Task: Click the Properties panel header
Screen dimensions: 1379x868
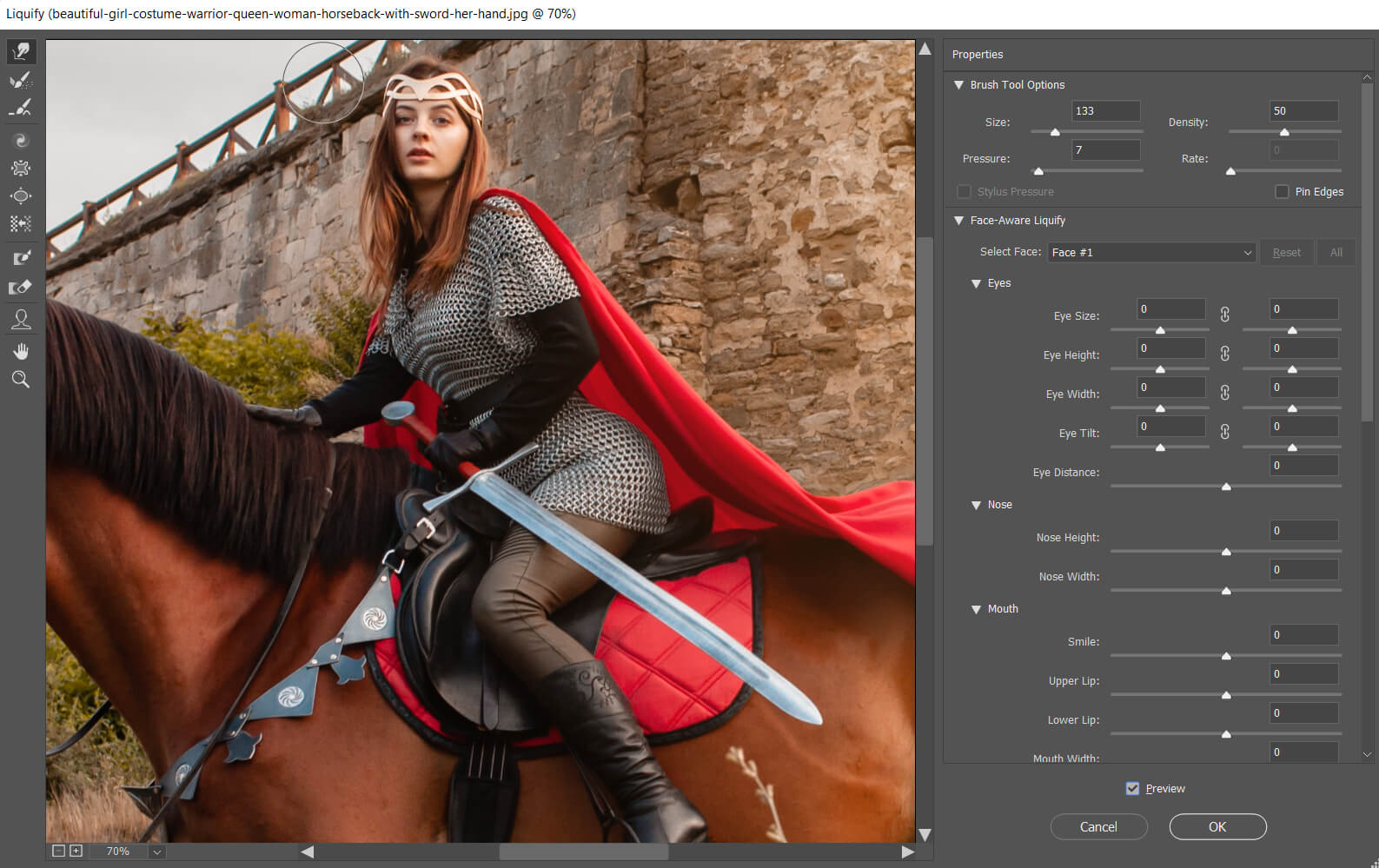Action: click(1157, 54)
